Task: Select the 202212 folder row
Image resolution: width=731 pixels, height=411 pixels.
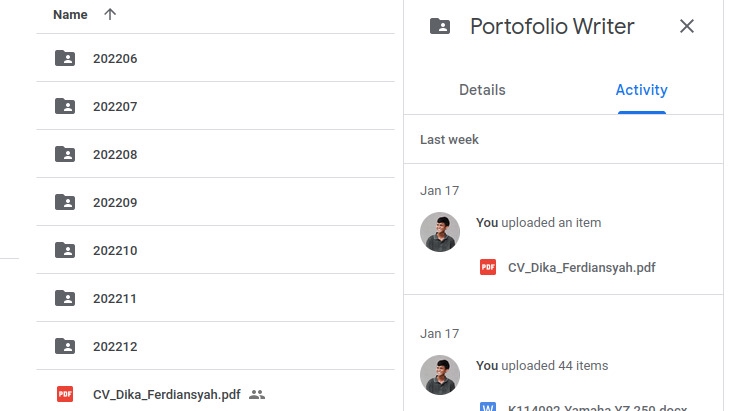Action: 215,346
